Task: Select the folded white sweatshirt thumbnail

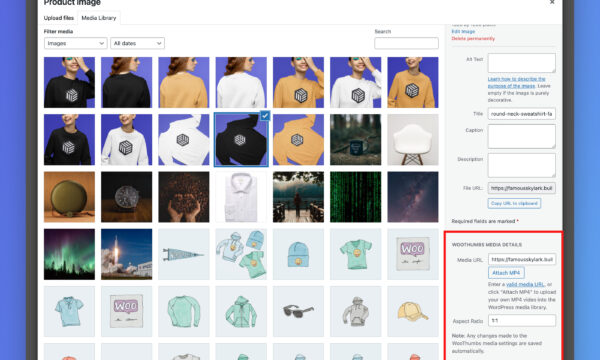Action: (x=184, y=140)
